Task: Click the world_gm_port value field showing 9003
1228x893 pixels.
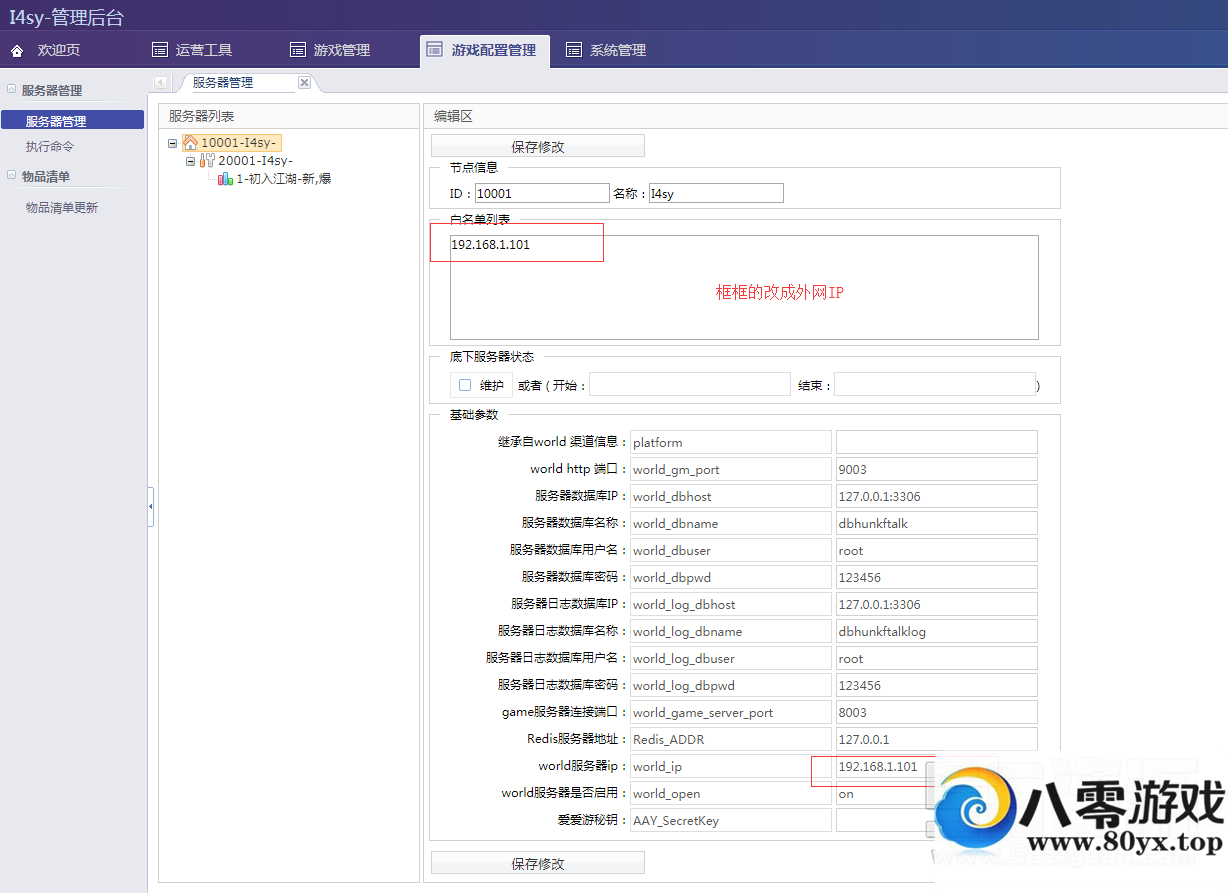Action: [x=936, y=469]
